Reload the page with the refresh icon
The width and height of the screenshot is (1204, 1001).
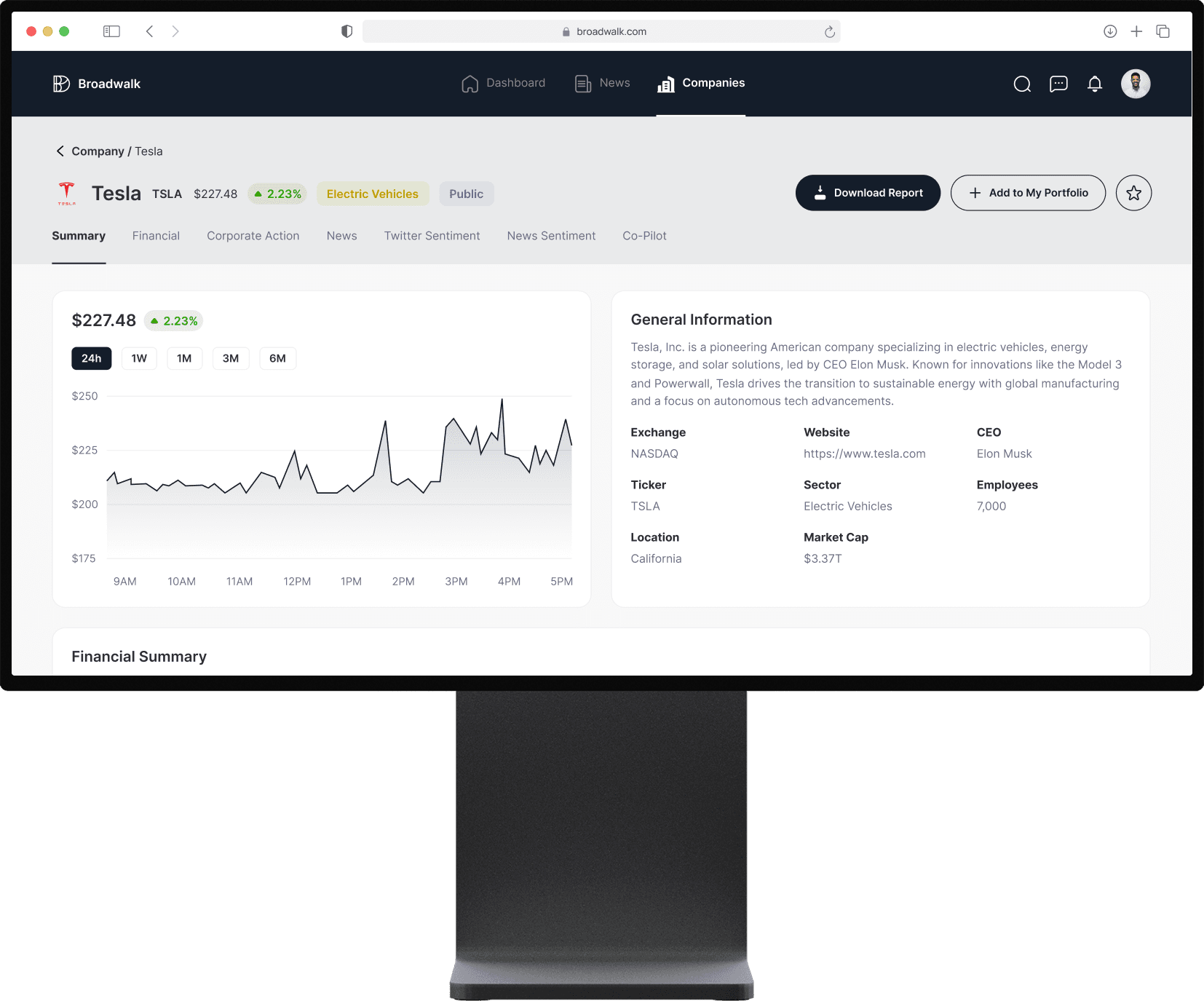[829, 31]
